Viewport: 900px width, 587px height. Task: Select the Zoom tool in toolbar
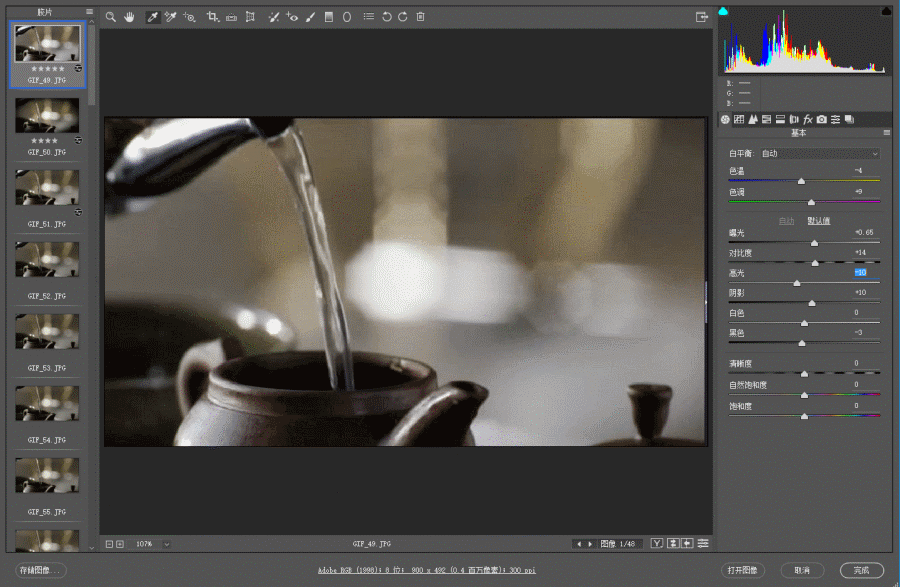pyautogui.click(x=111, y=17)
